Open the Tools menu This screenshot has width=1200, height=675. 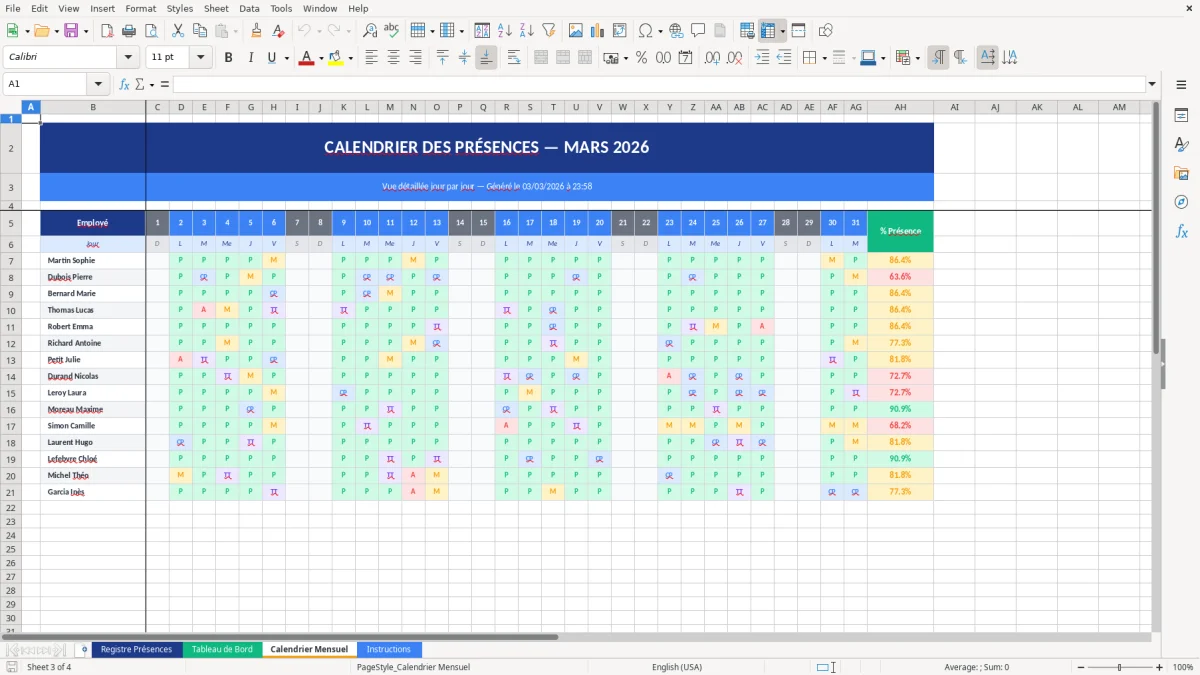tap(281, 8)
